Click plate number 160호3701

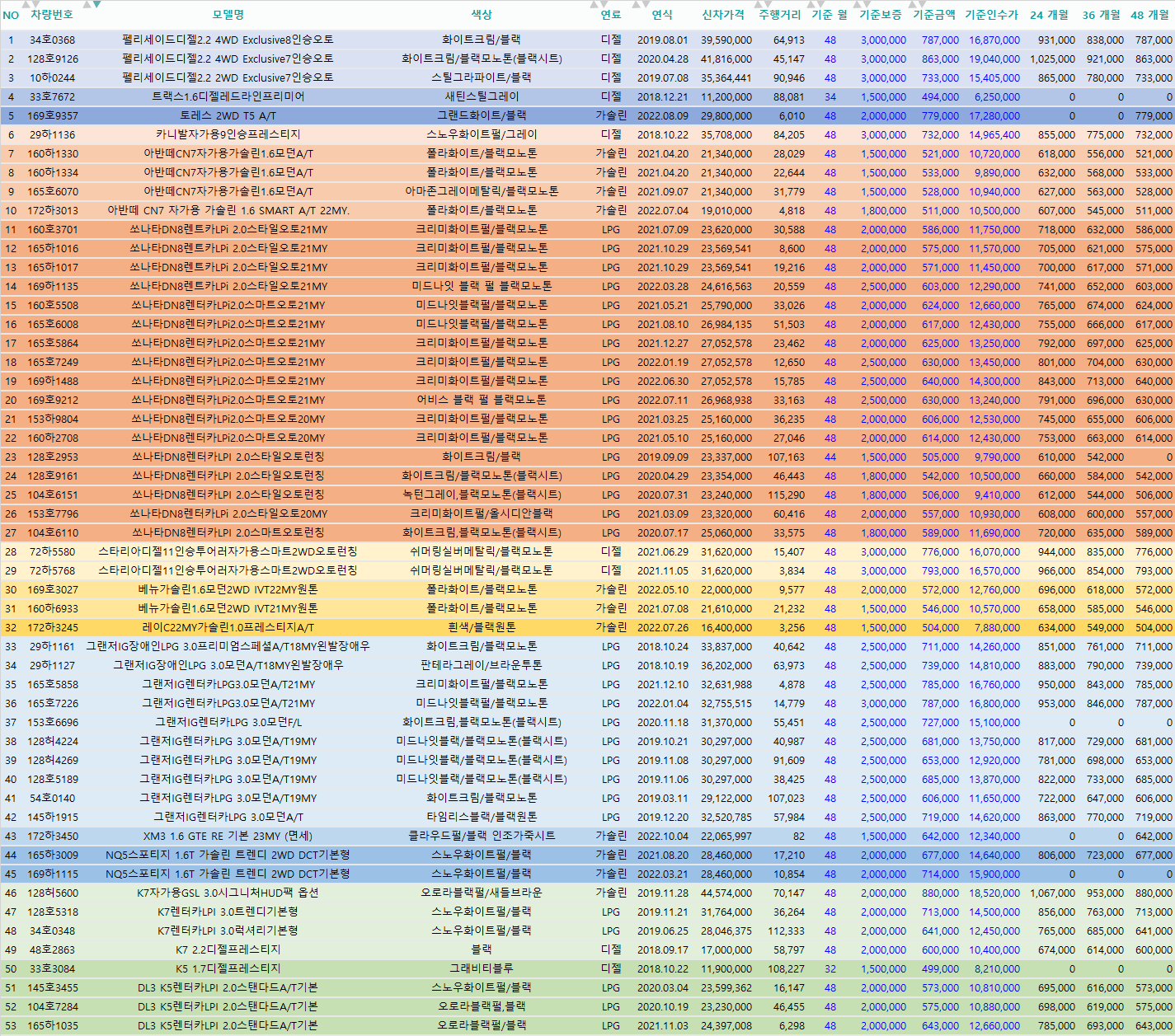click(53, 229)
